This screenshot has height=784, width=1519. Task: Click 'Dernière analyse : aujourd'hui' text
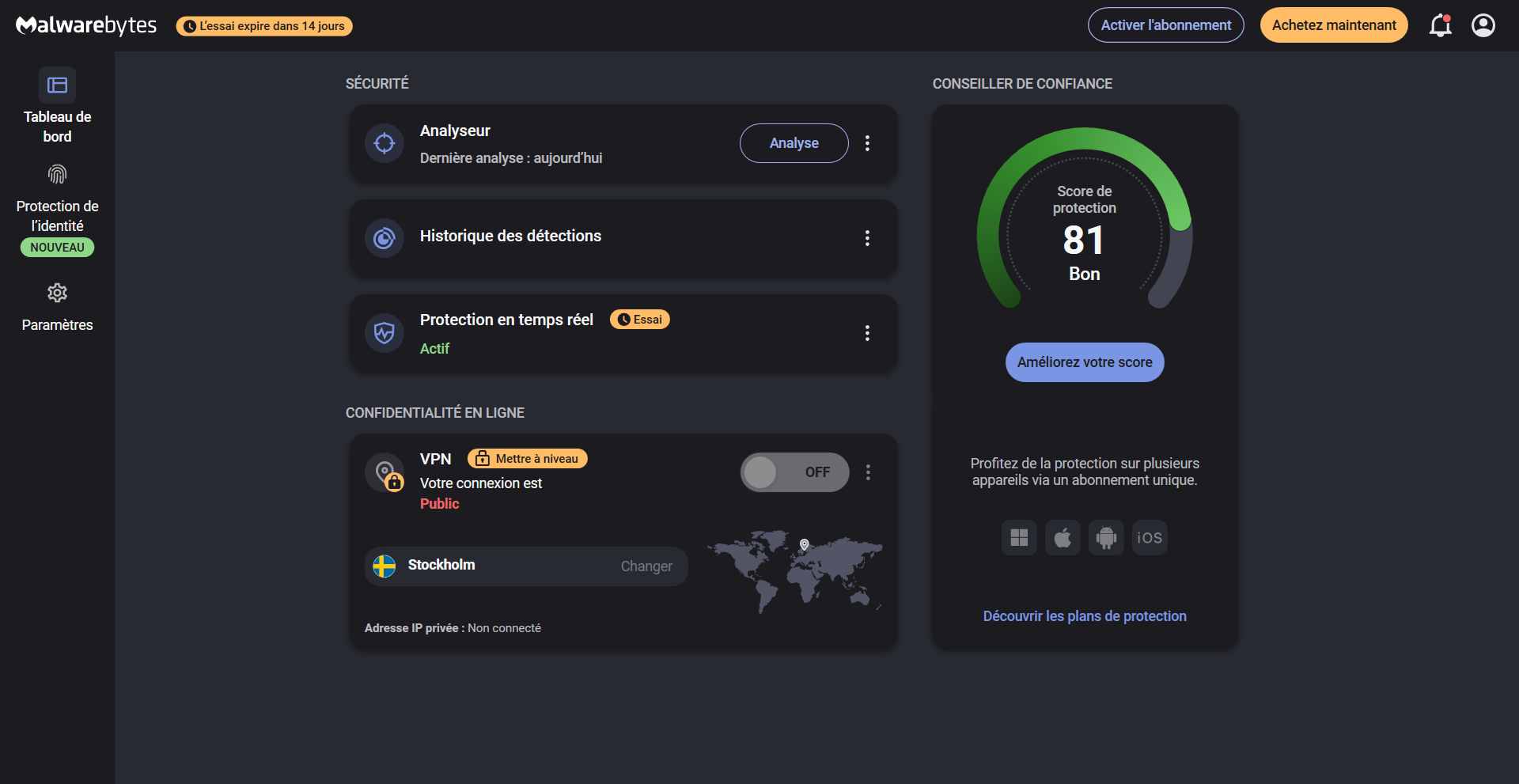pyautogui.click(x=511, y=158)
